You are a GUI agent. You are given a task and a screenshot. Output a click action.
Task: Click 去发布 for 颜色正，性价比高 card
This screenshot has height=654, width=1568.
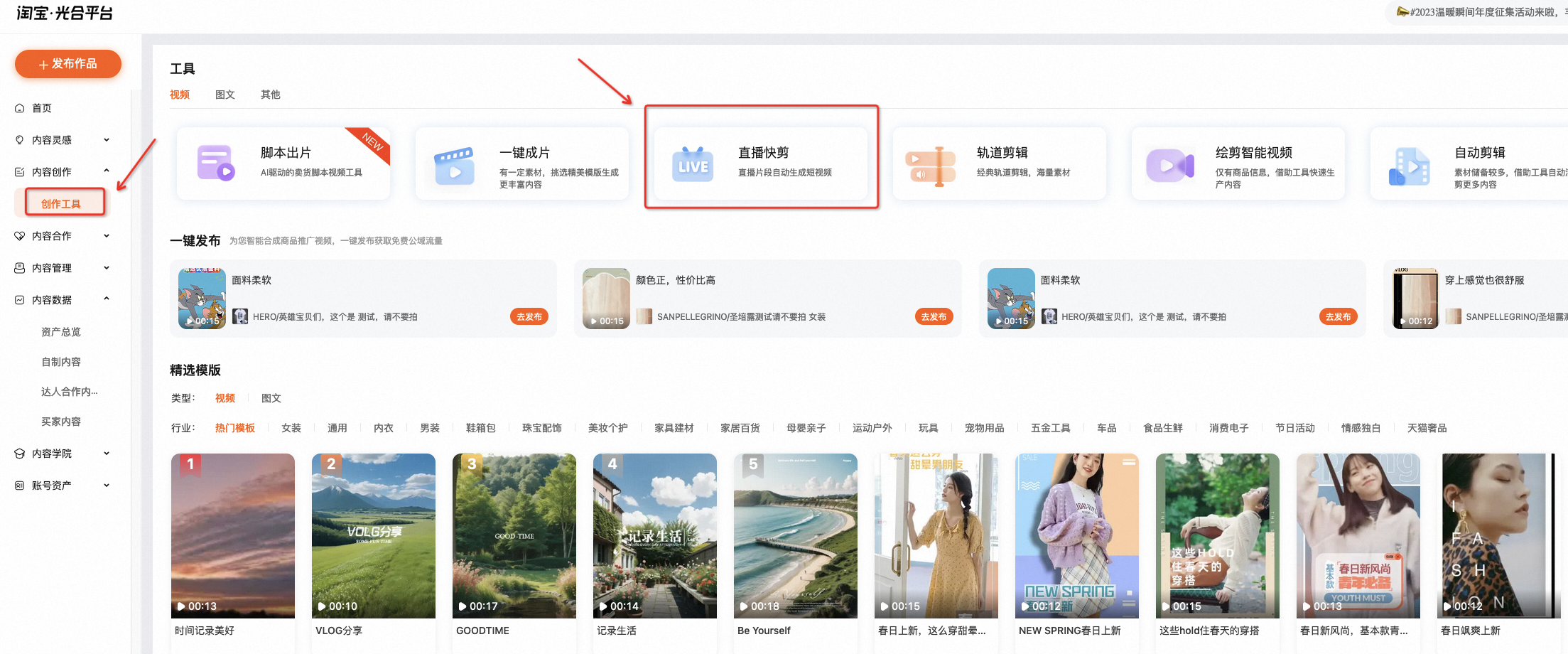coord(934,317)
